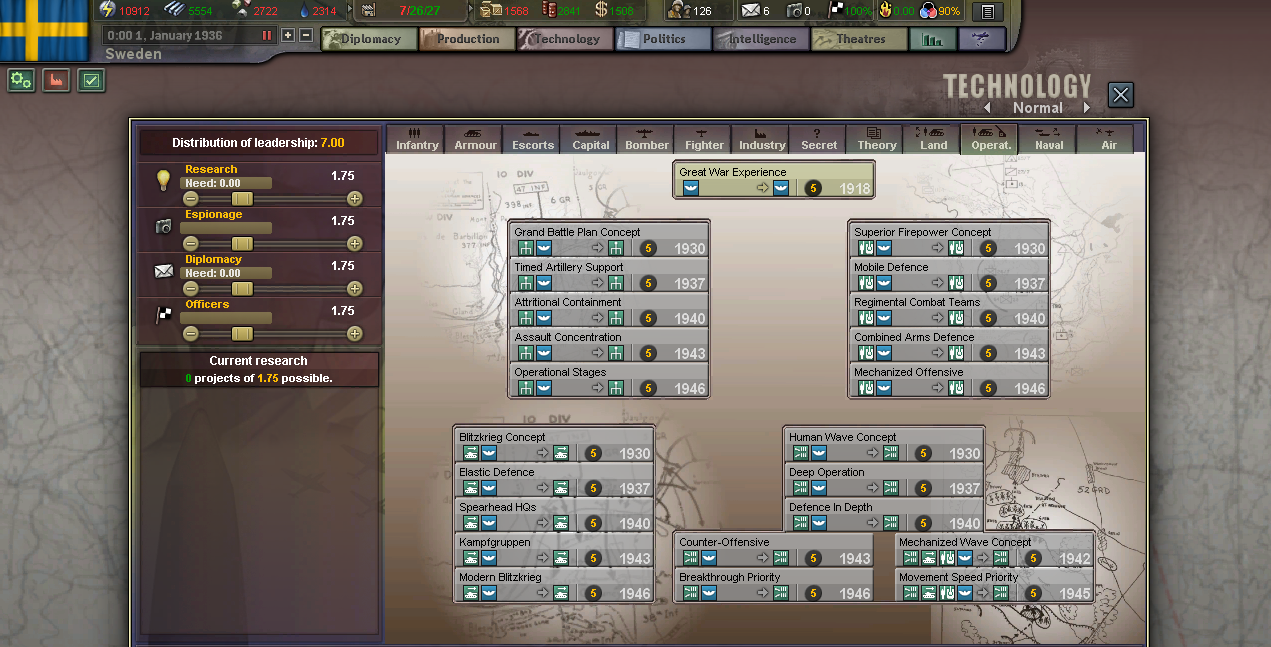Click the rare materials resource icon
The width and height of the screenshot is (1271, 647).
pyautogui.click(x=241, y=10)
